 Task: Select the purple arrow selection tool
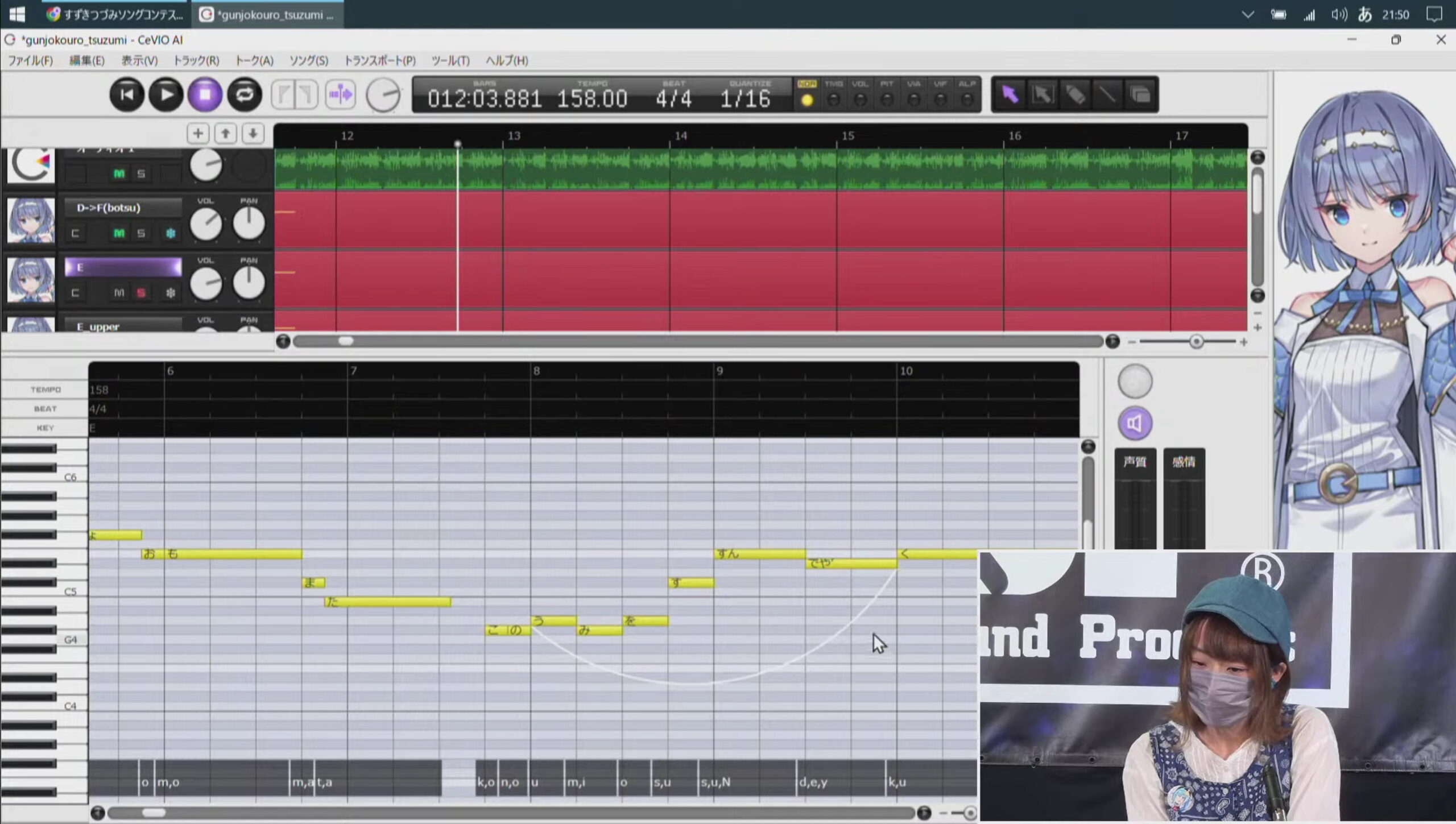point(1010,94)
